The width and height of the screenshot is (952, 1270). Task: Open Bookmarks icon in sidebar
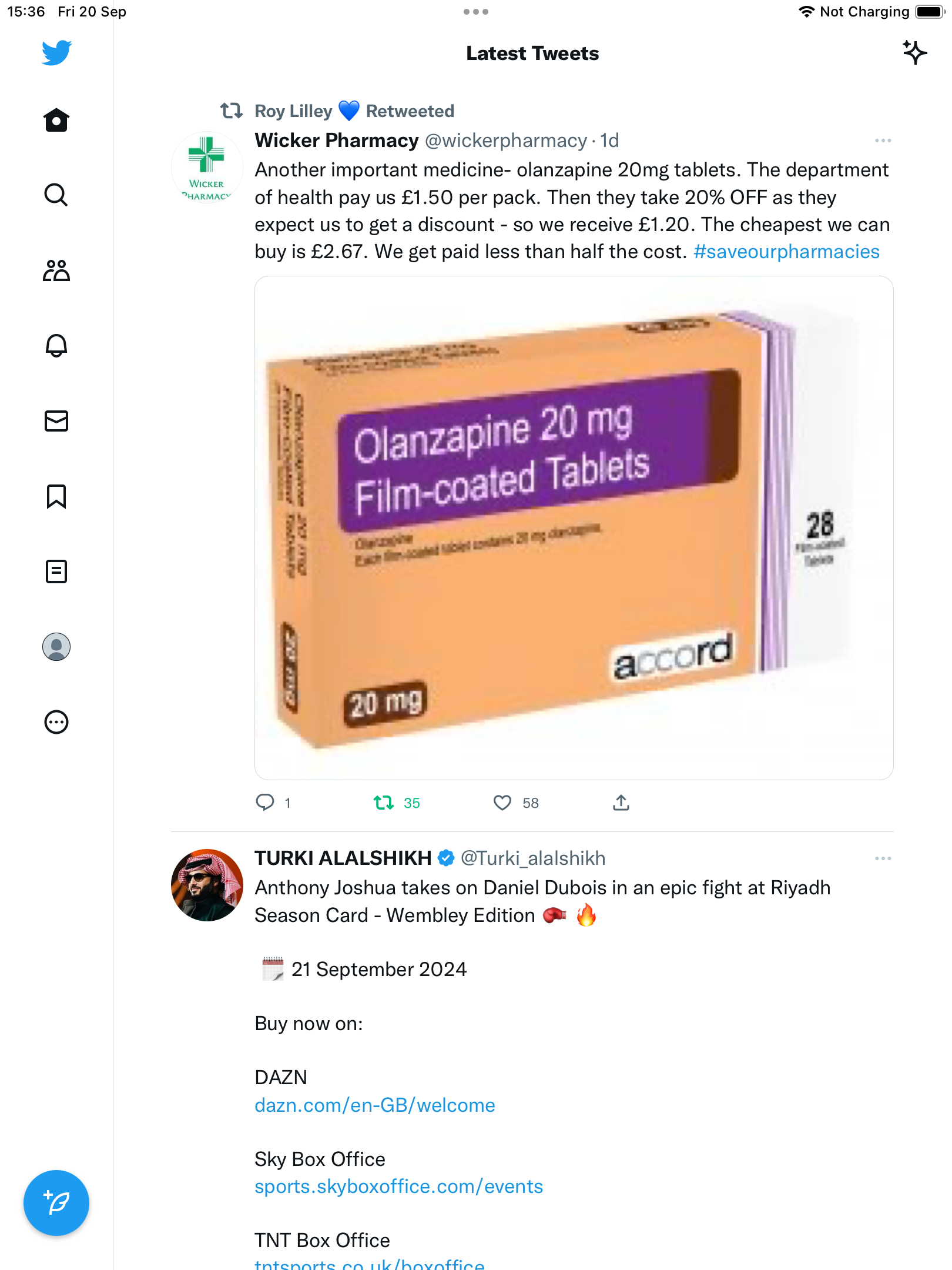point(56,496)
